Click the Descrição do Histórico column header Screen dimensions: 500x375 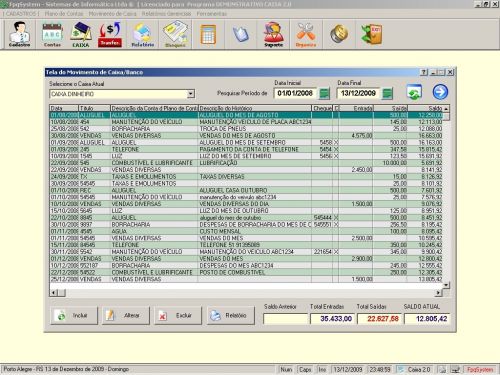click(255, 108)
